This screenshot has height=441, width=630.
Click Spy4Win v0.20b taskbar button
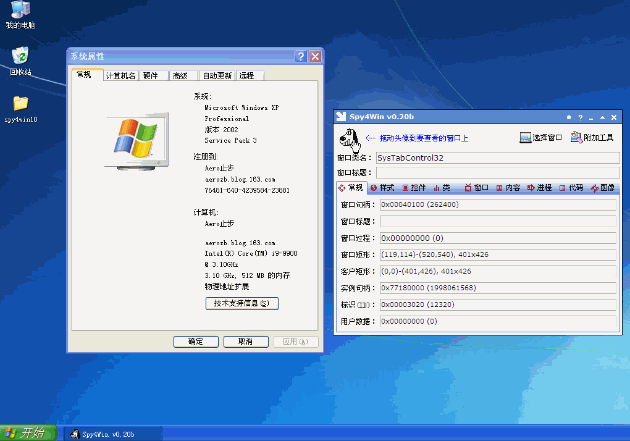tap(113, 434)
